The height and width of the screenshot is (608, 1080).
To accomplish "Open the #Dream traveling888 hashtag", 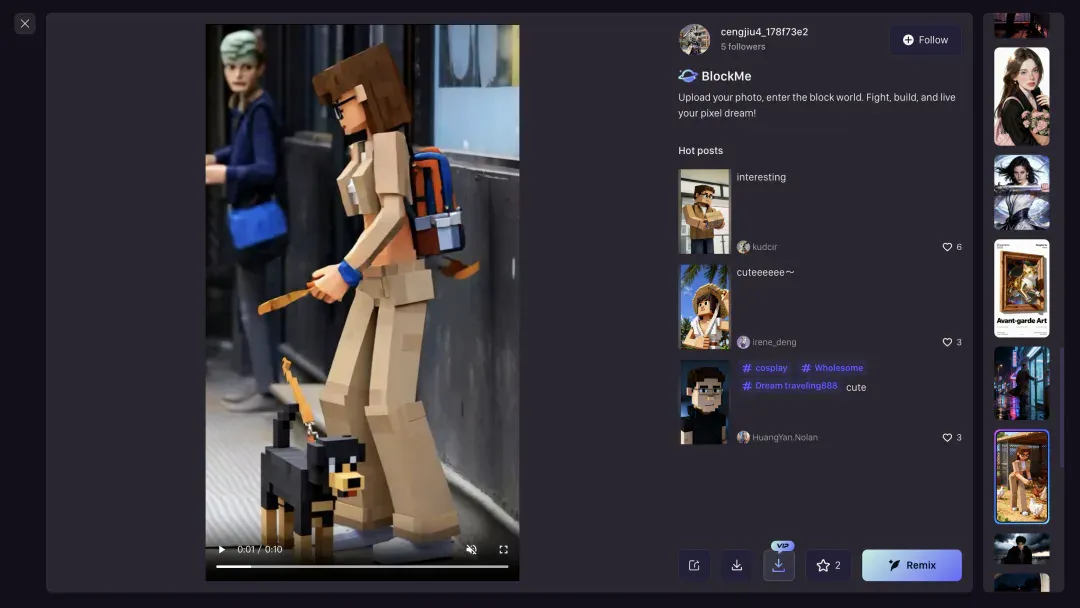I will pos(789,386).
